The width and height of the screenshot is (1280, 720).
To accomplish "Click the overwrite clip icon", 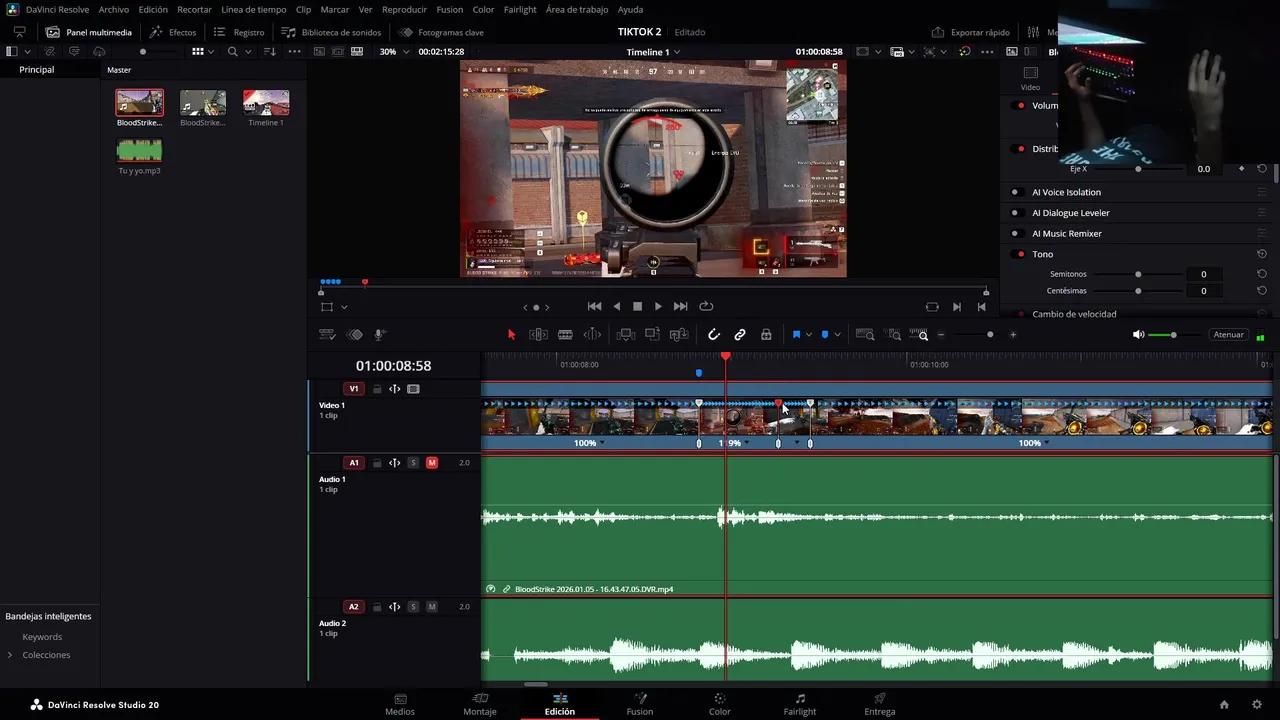I will tap(652, 335).
